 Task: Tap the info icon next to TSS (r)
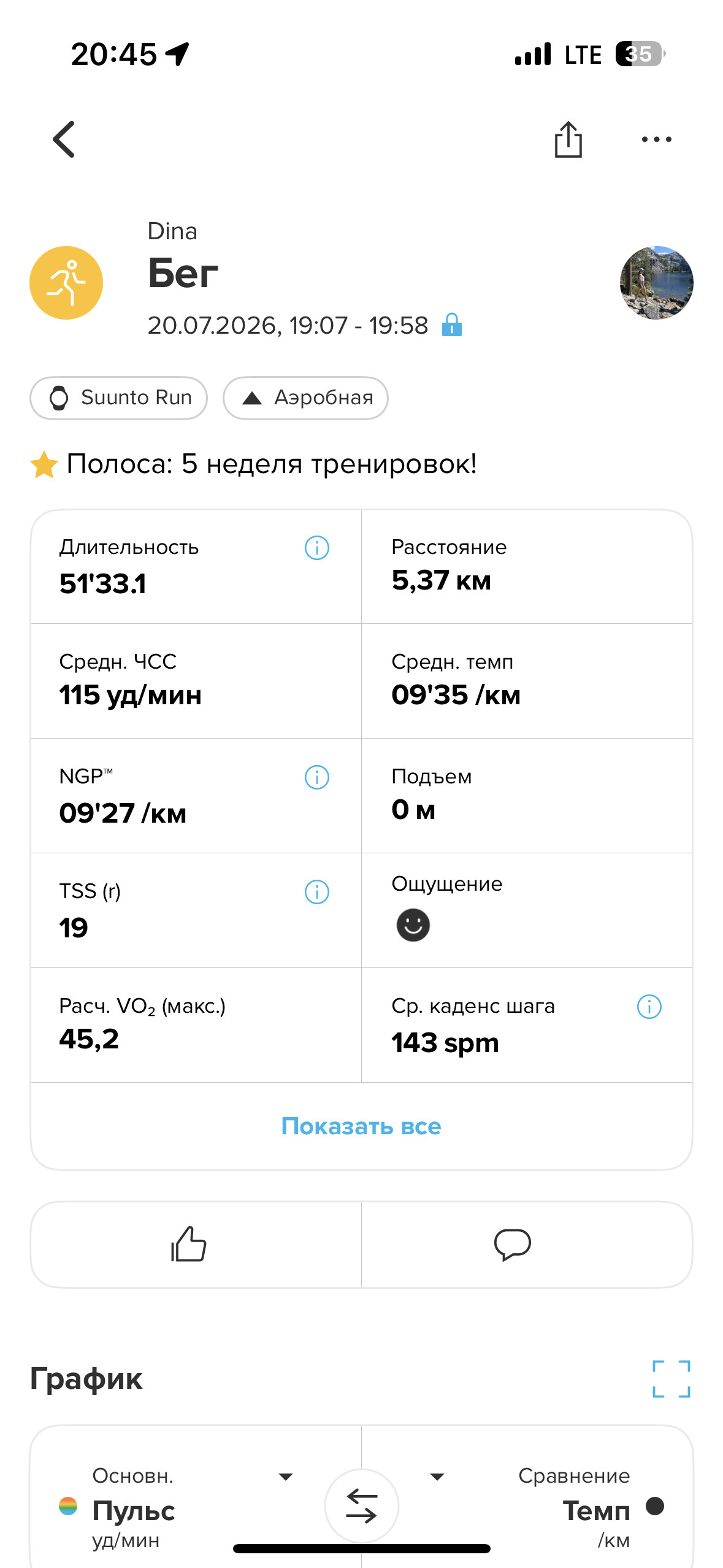(x=317, y=892)
